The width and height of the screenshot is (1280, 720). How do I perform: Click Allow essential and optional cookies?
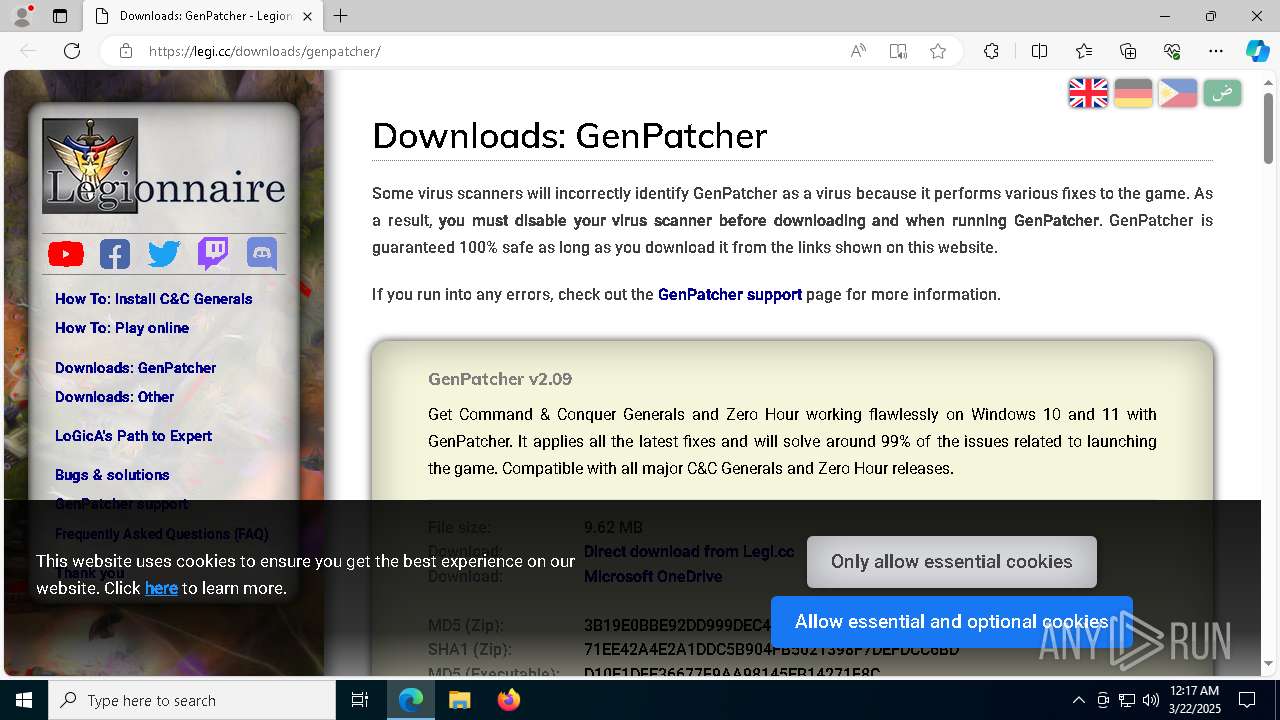tap(952, 622)
